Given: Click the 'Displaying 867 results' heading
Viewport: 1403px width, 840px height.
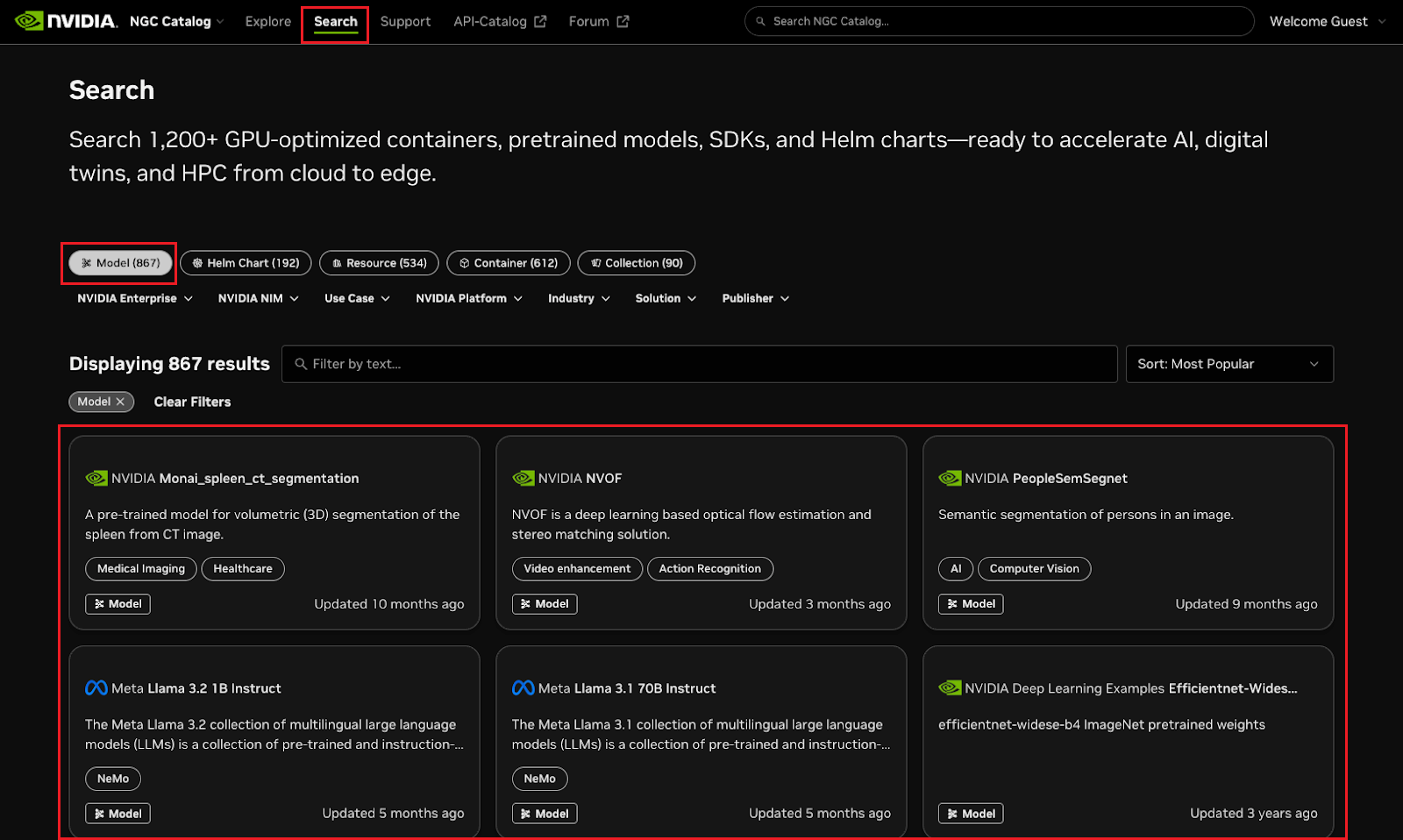Looking at the screenshot, I should pyautogui.click(x=169, y=364).
